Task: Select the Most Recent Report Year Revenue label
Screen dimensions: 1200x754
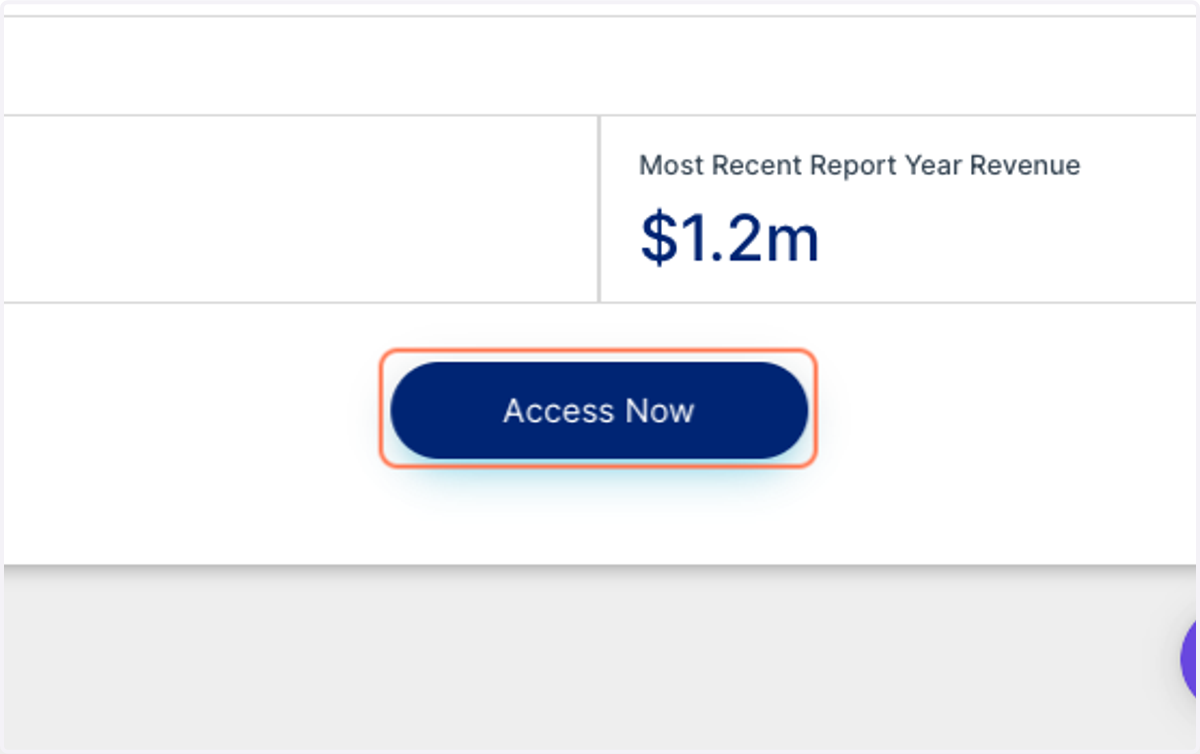Action: [x=859, y=165]
